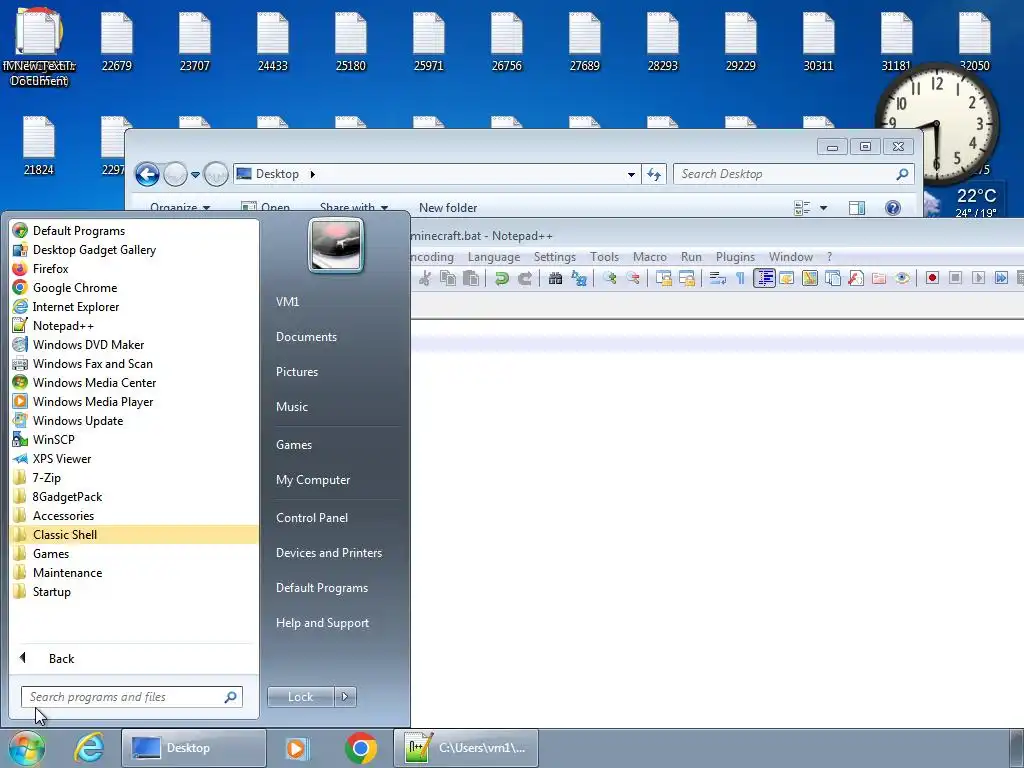Image resolution: width=1024 pixels, height=768 pixels.
Task: Open Settings menu in Notepad++
Action: pyautogui.click(x=554, y=257)
